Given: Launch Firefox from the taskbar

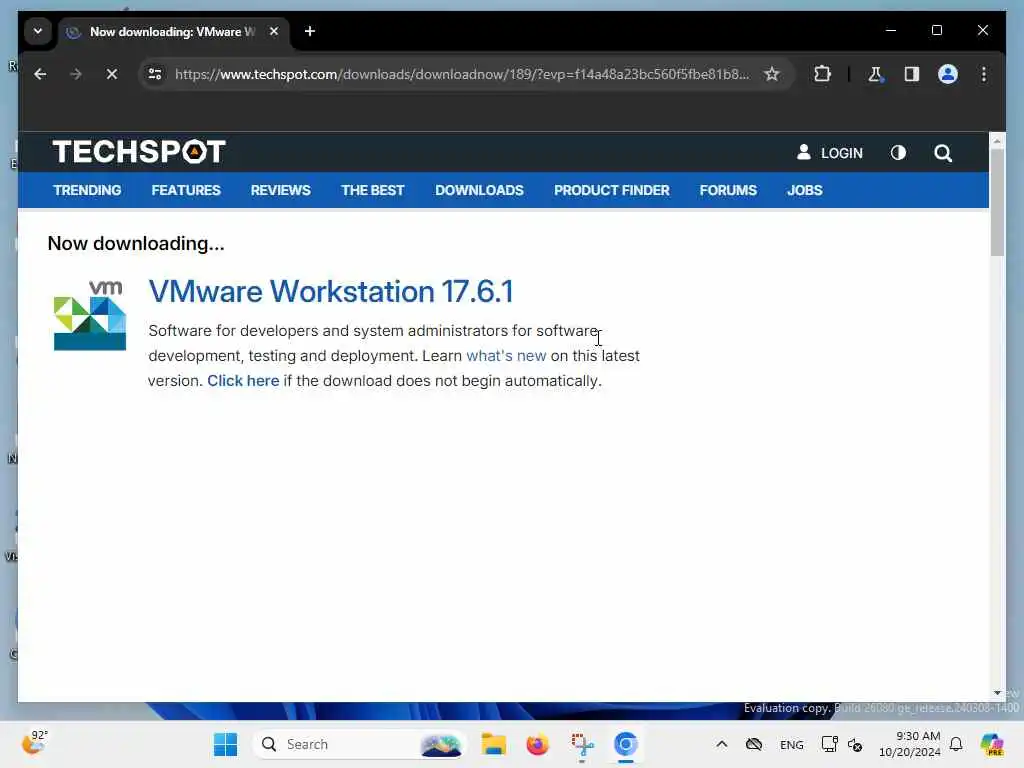Looking at the screenshot, I should [x=537, y=744].
